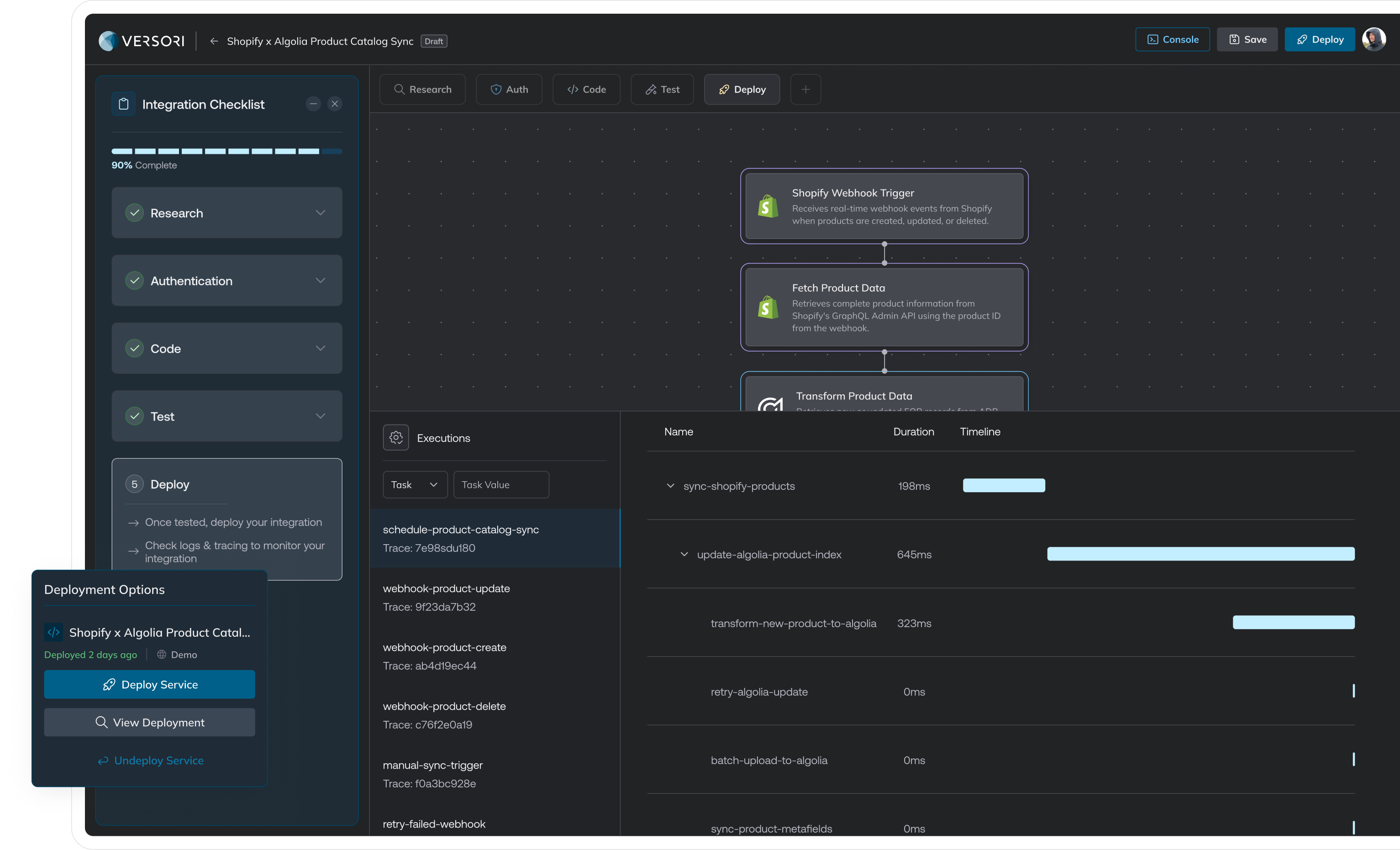Click the Shopify Webhook Trigger node title
The height and width of the screenshot is (850, 1400).
[853, 193]
